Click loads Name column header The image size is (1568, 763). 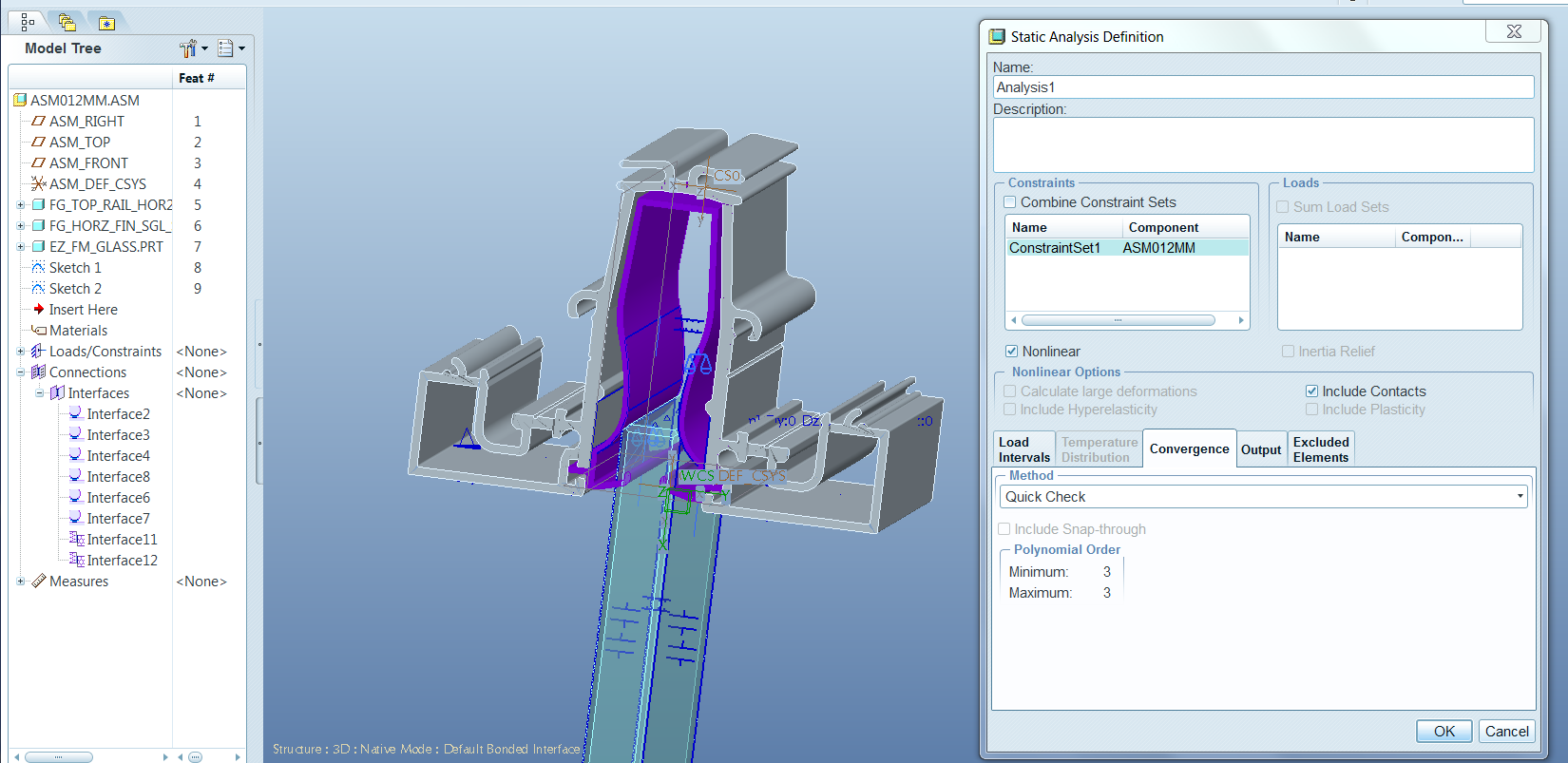pyautogui.click(x=1336, y=237)
